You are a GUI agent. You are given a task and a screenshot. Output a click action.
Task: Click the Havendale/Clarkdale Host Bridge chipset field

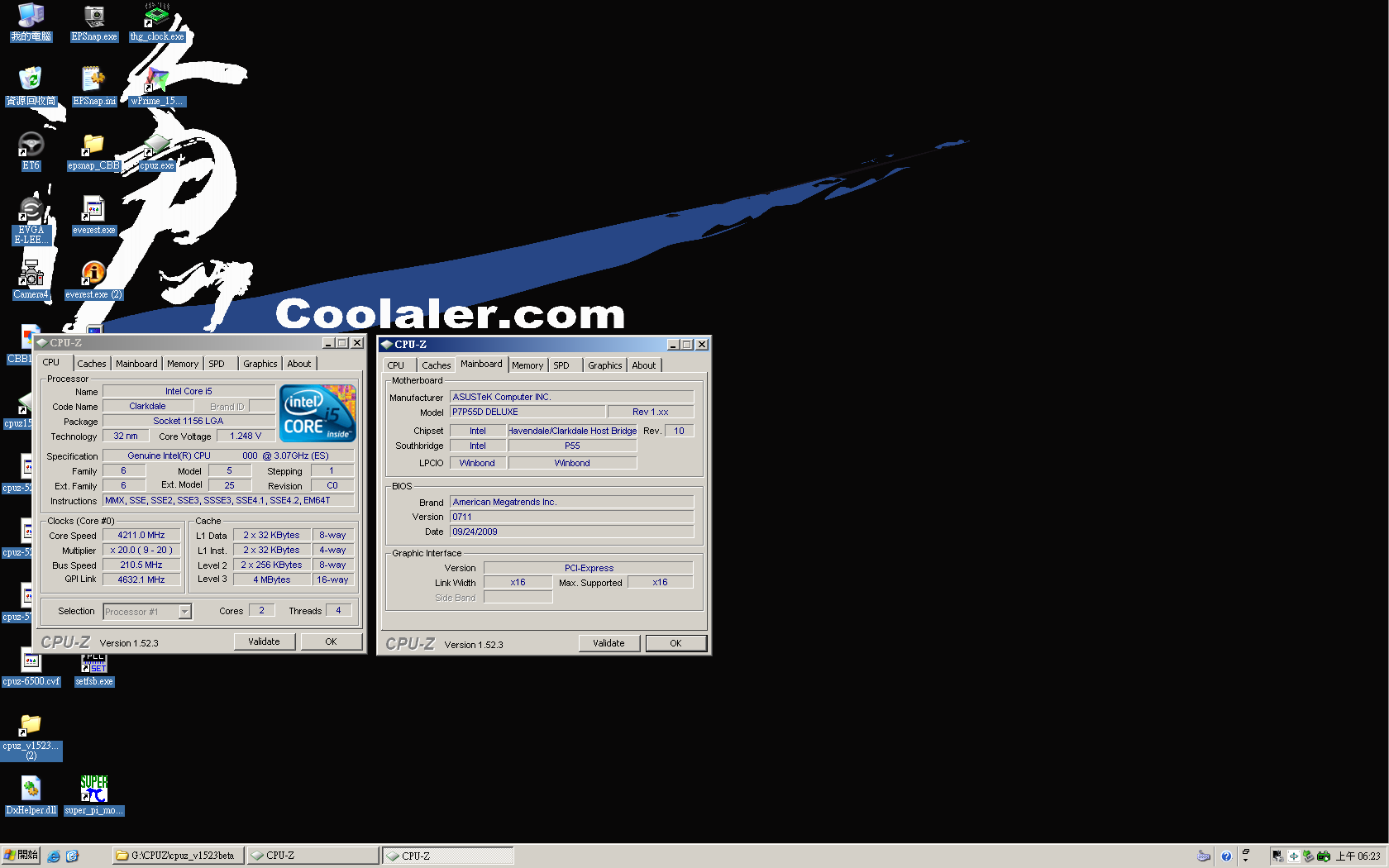[x=572, y=432]
